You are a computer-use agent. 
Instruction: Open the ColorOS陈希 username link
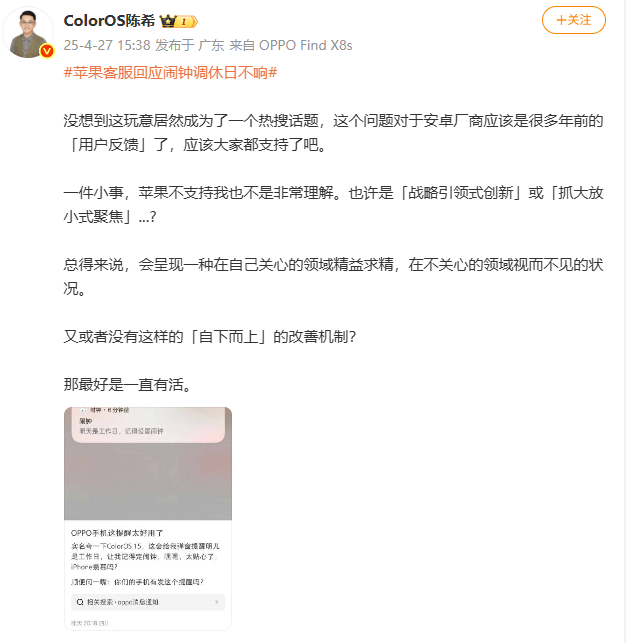tap(109, 21)
